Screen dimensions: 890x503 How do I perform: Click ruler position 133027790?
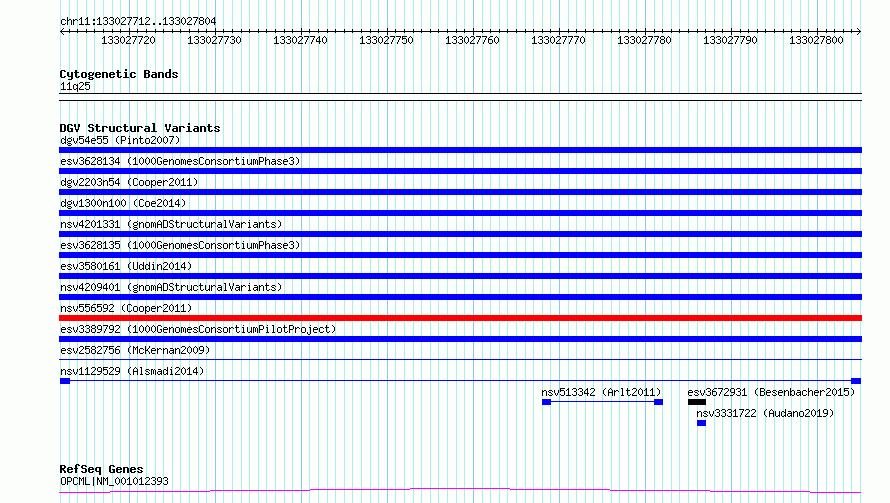point(731,40)
